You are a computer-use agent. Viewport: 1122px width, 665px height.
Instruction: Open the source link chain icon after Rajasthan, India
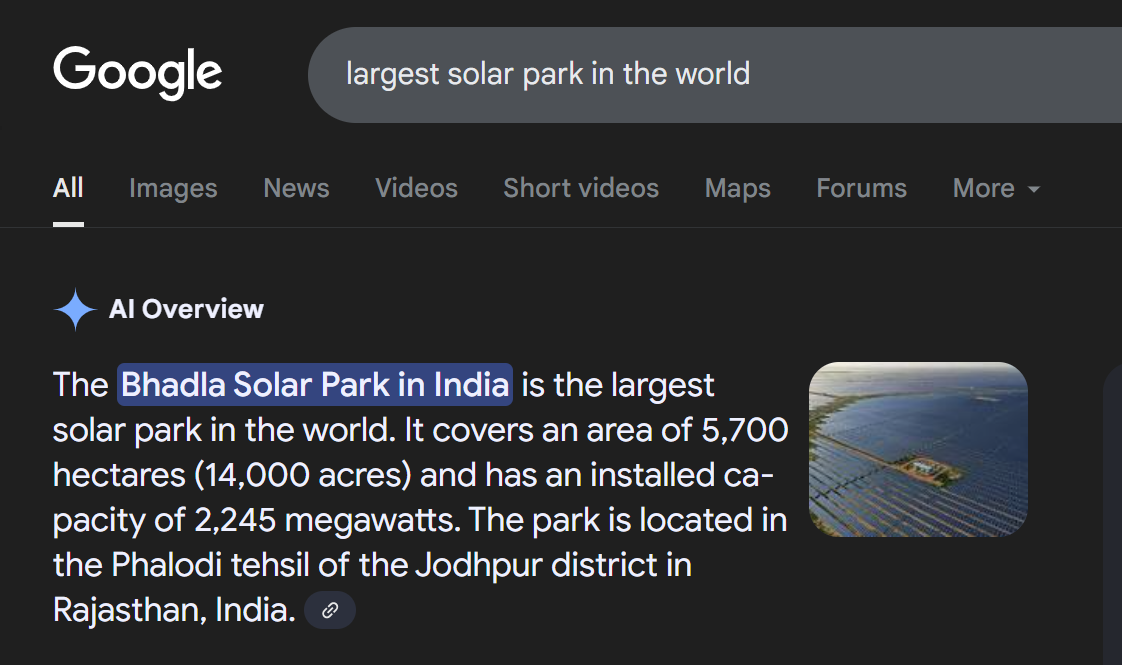click(x=330, y=610)
